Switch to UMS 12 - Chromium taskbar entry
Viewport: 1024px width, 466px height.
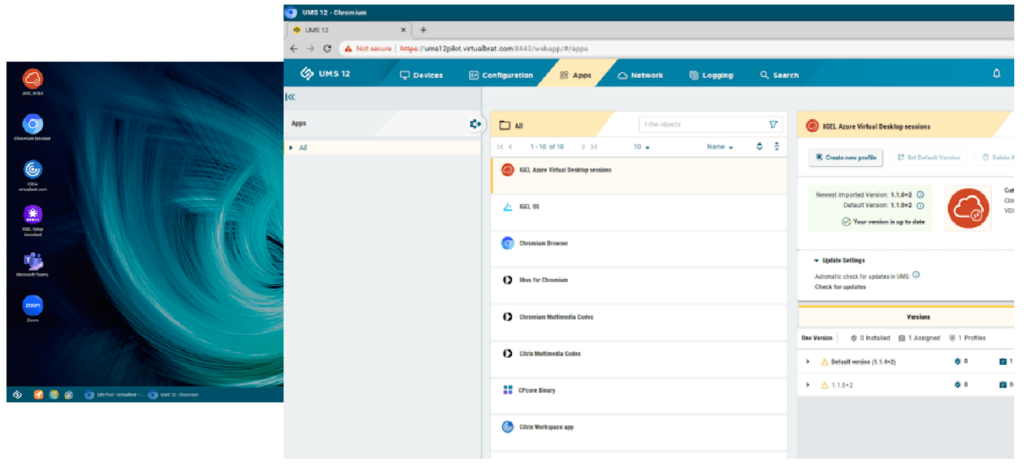tap(173, 394)
